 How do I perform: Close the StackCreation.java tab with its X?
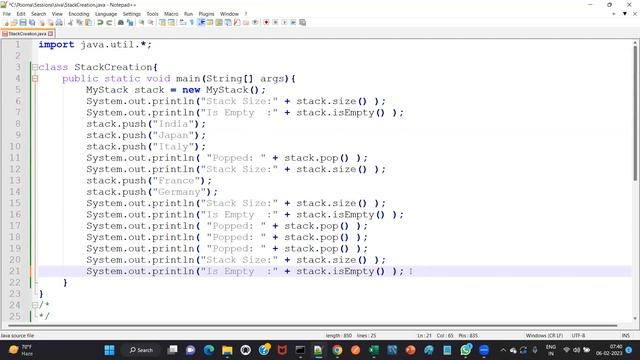click(51, 33)
